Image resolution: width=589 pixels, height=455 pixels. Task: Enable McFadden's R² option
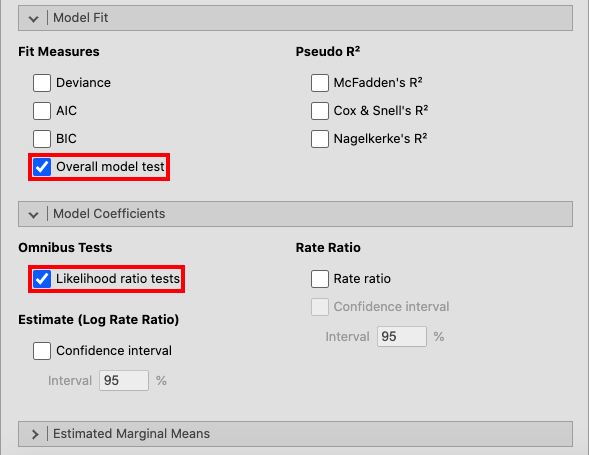[320, 83]
